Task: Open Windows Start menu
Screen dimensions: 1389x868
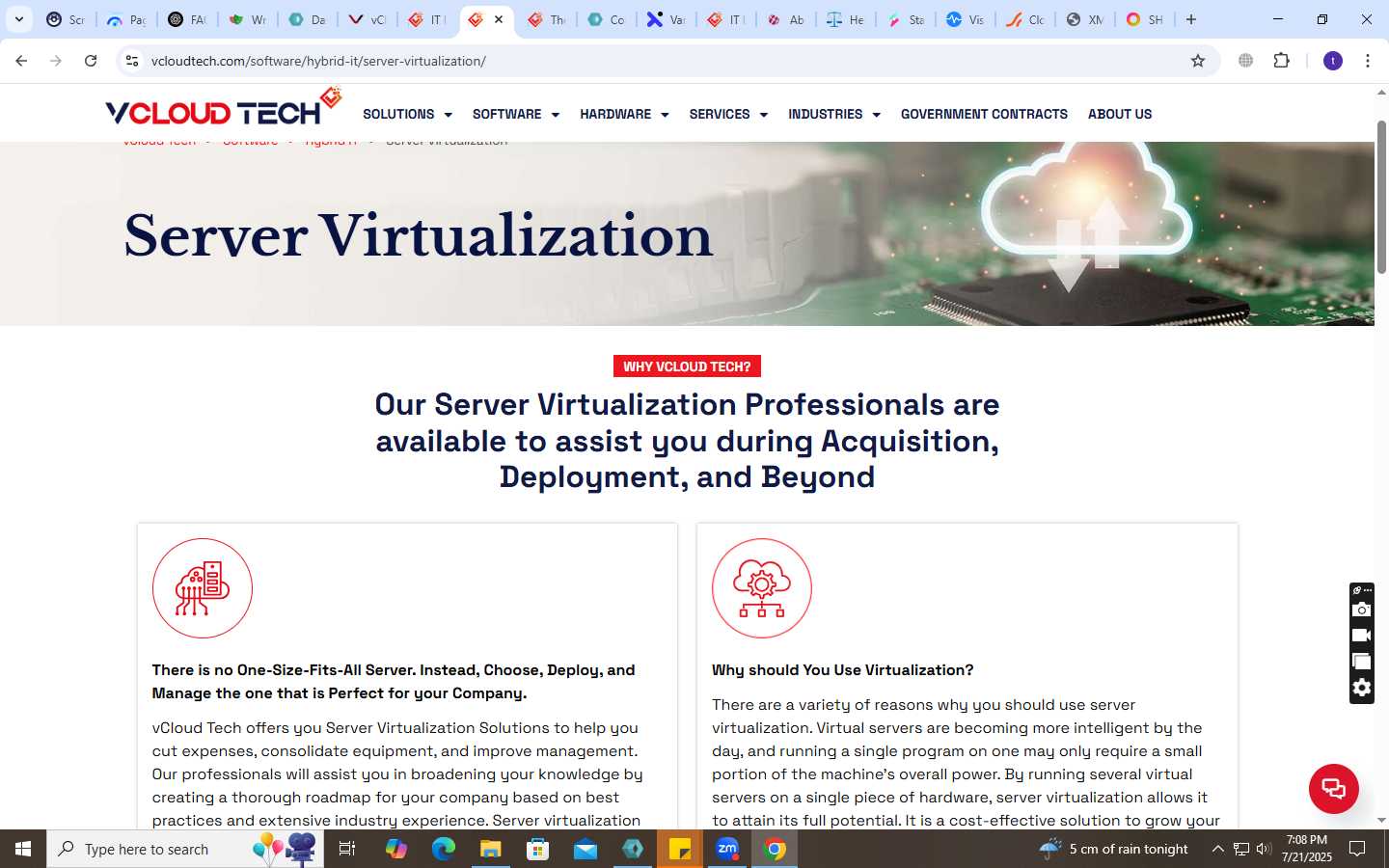Action: click(23, 849)
